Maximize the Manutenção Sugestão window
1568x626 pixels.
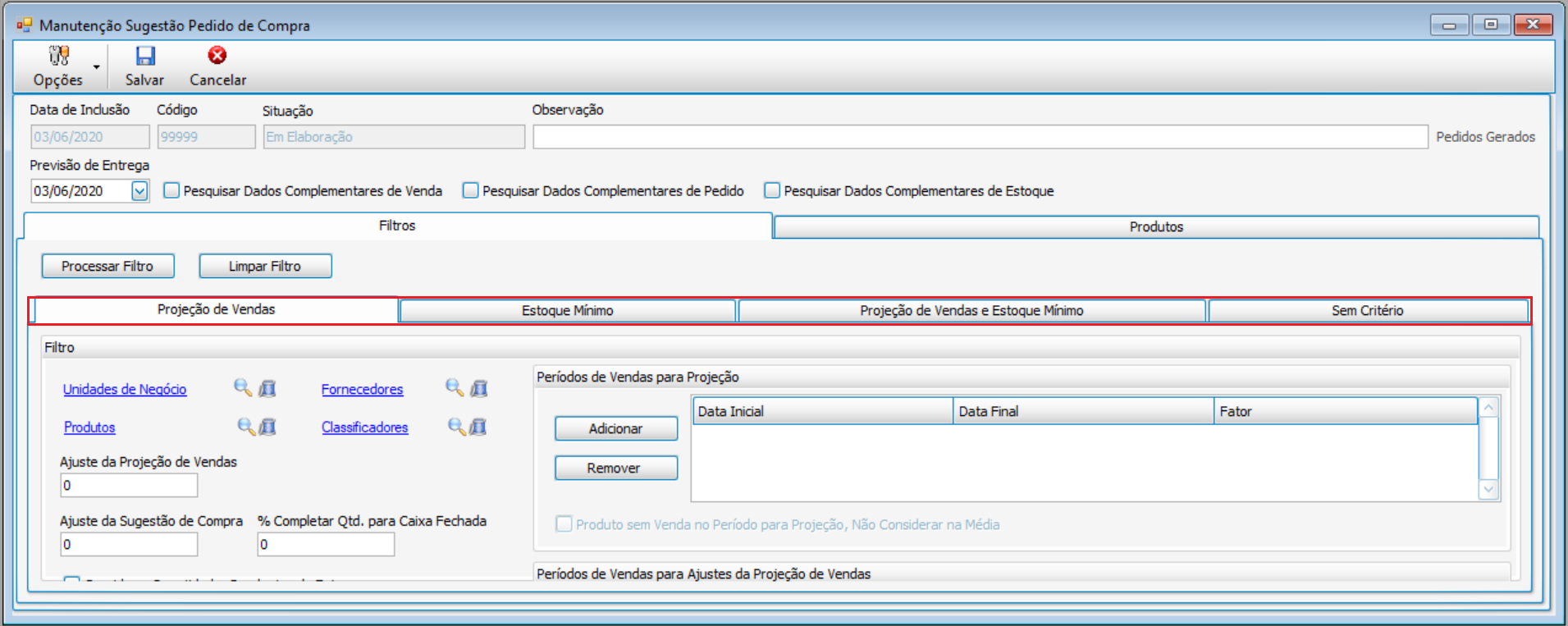(x=1491, y=25)
